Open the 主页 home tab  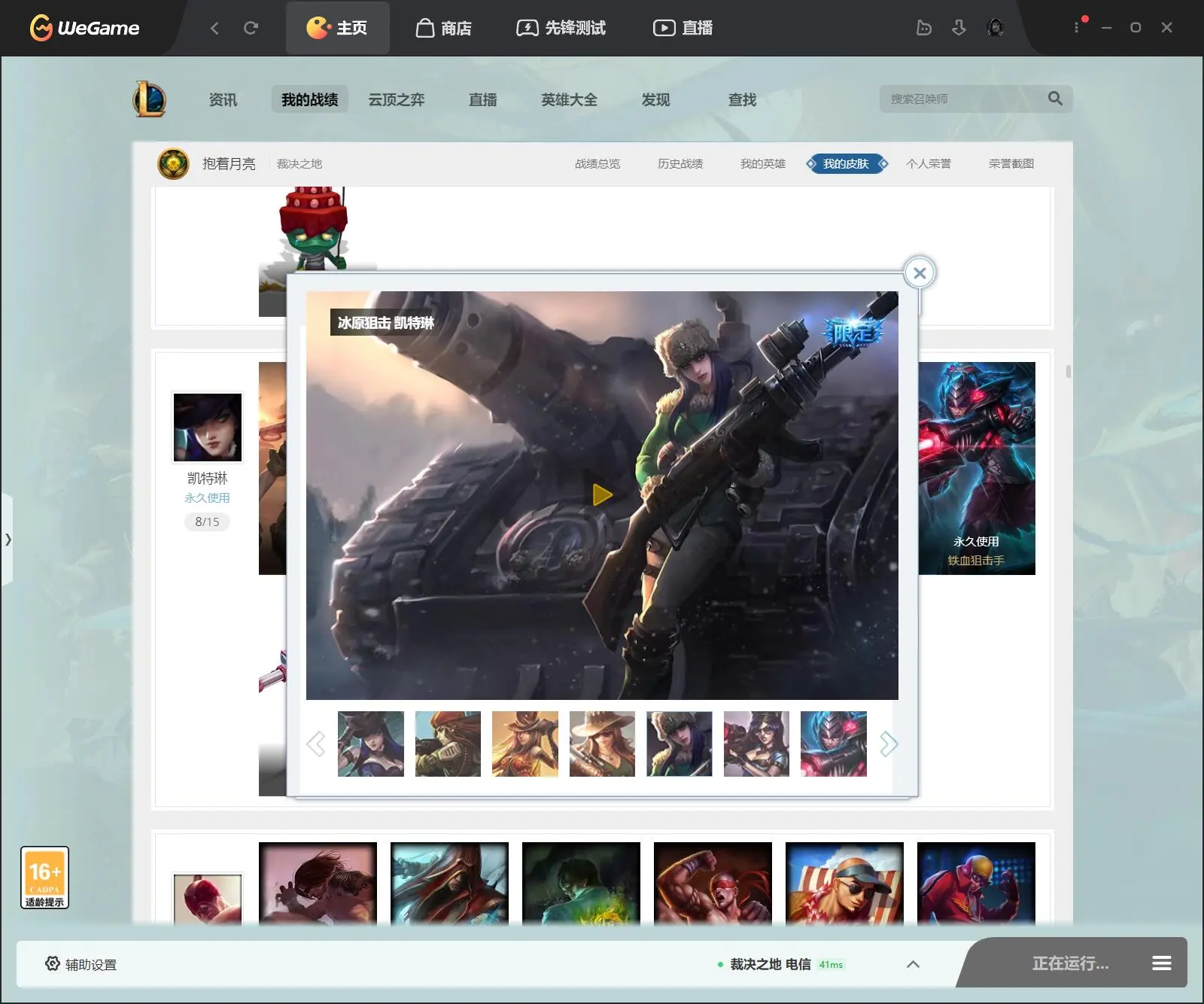pyautogui.click(x=337, y=28)
